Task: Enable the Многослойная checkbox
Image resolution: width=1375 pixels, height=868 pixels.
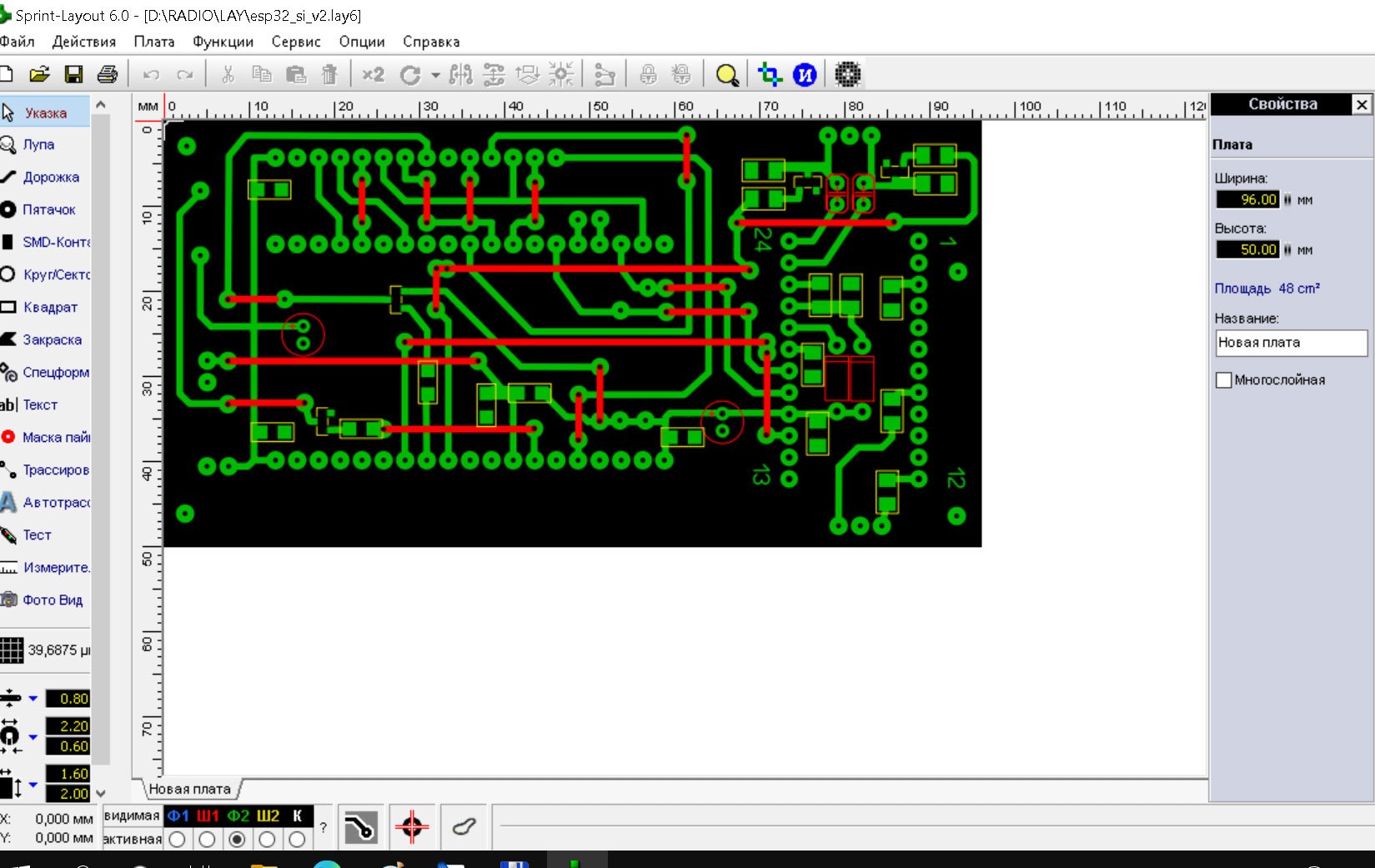Action: click(x=1224, y=380)
